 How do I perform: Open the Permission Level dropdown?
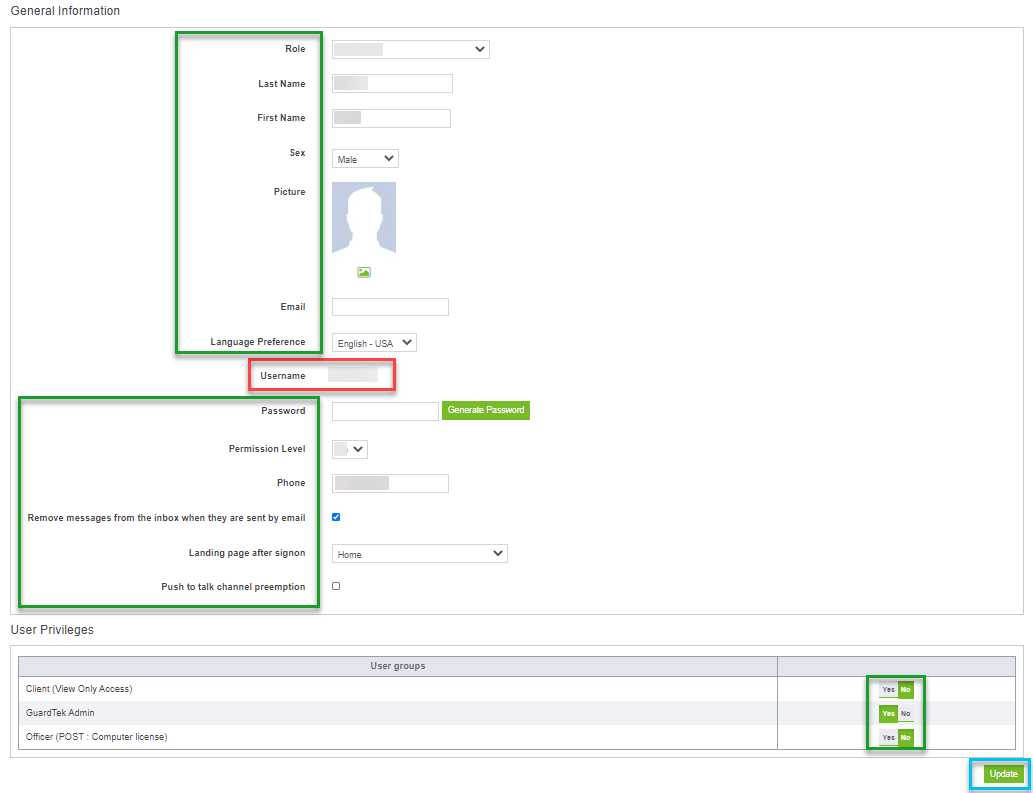[x=350, y=449]
